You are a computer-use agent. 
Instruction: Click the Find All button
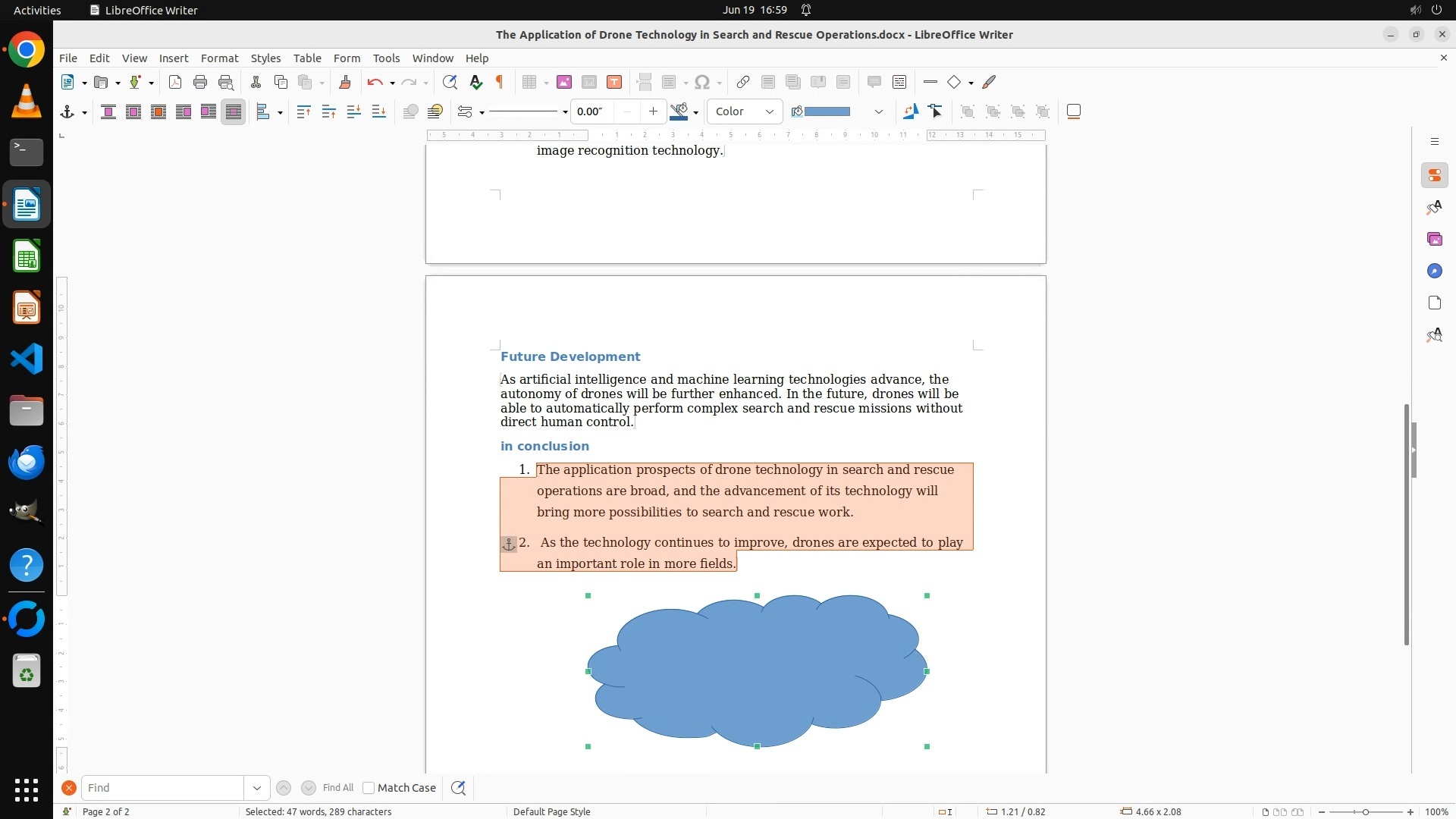coord(337,788)
